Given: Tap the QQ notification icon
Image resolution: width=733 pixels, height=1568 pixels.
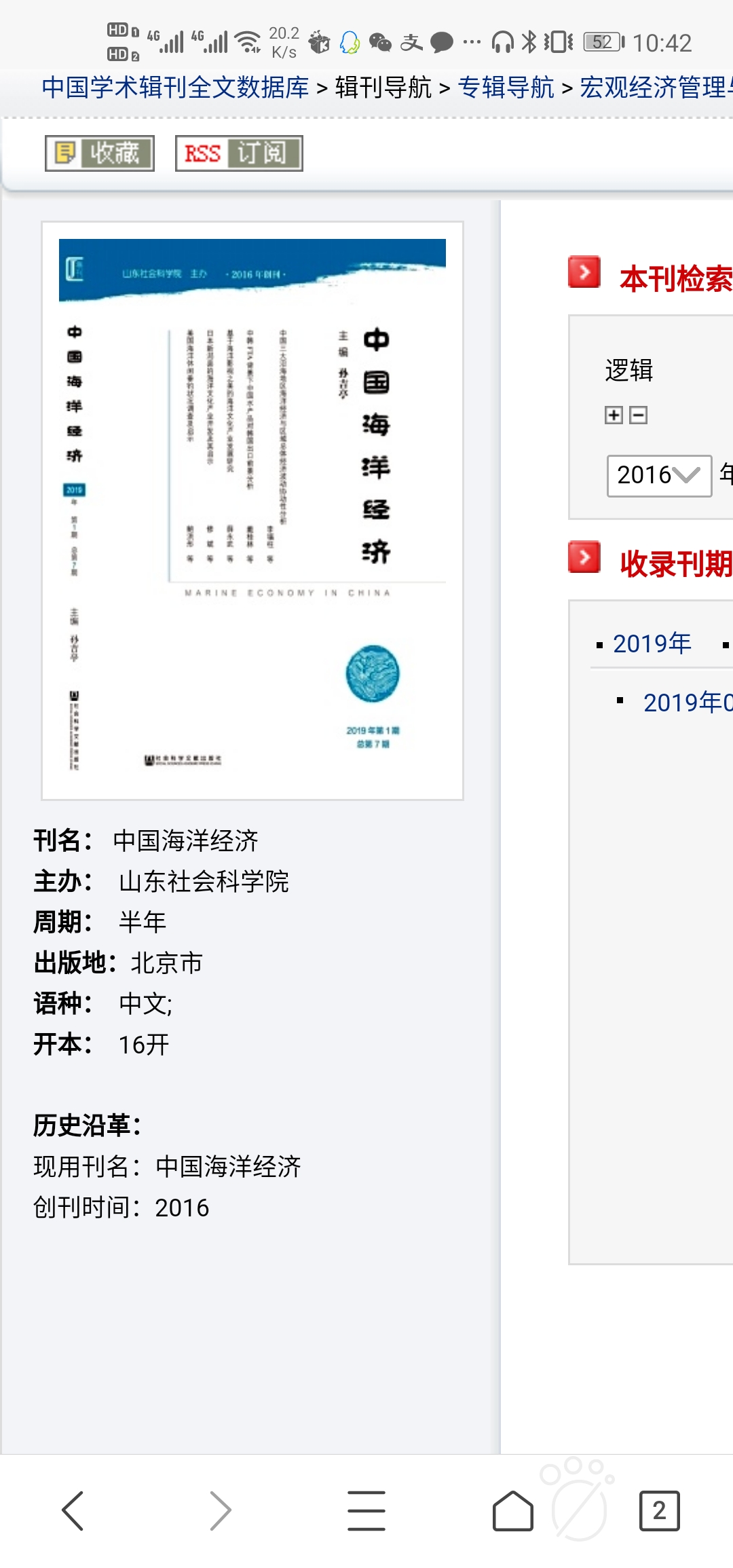Looking at the screenshot, I should 350,43.
